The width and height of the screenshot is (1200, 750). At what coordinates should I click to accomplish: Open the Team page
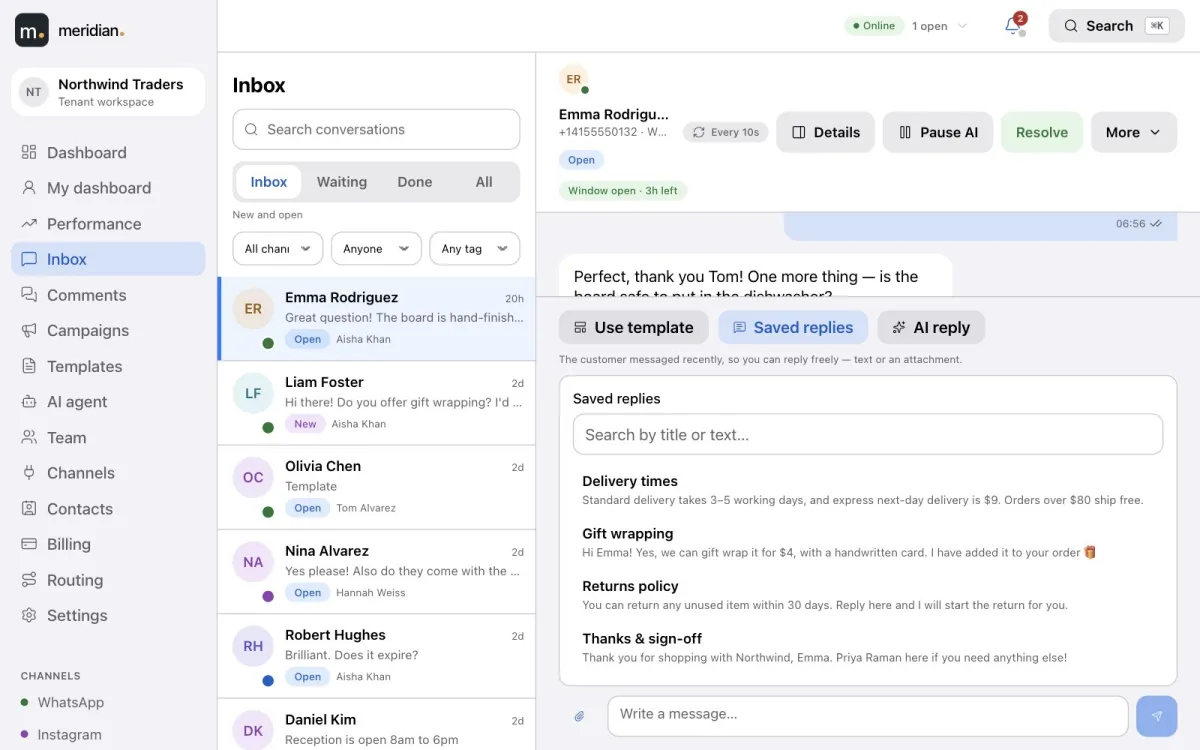point(108,437)
